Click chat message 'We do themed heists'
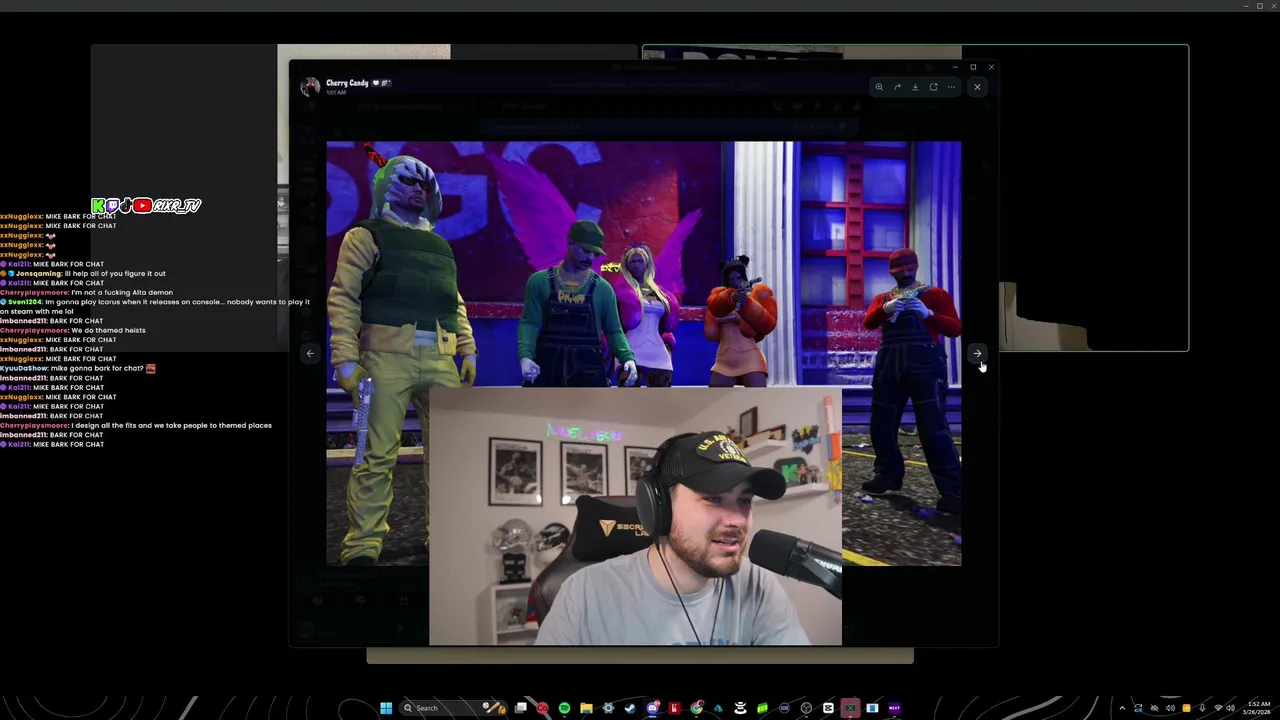Screen dimensions: 1280x720 [73, 330]
